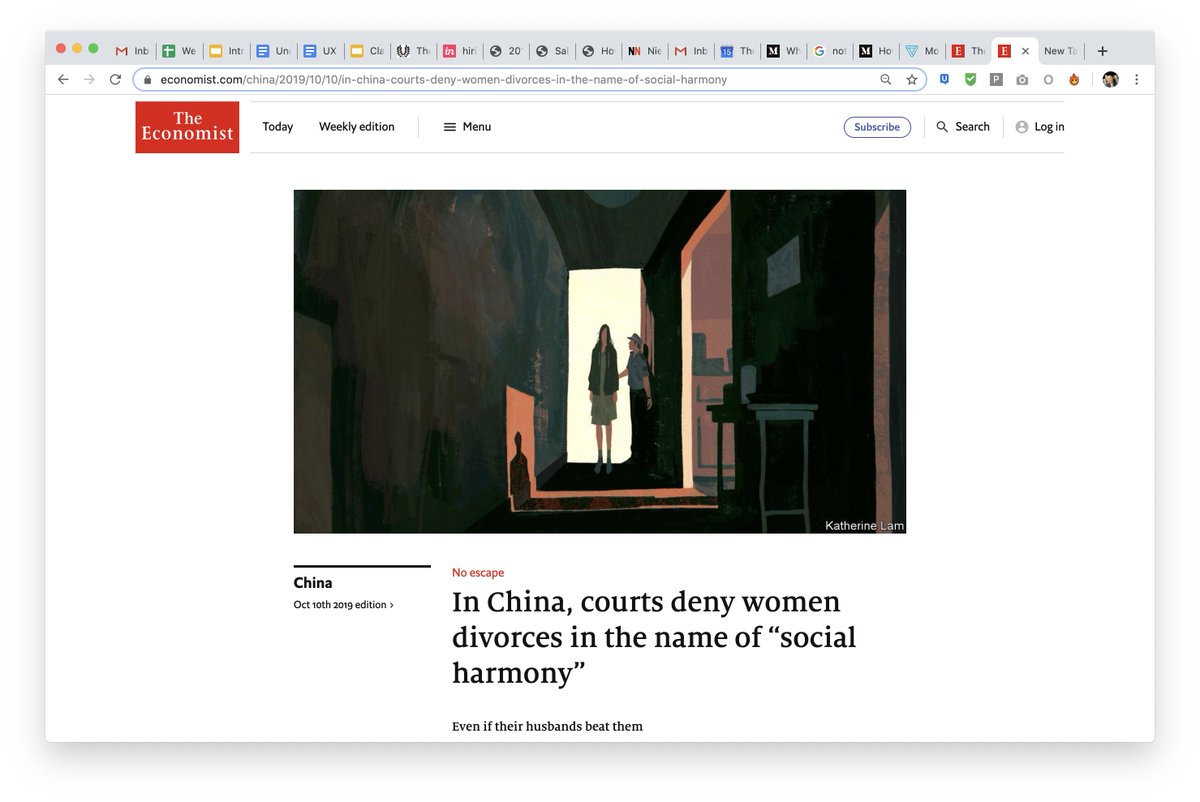Open a new tab with plus icon
The height and width of the screenshot is (802, 1200).
pyautogui.click(x=1102, y=51)
